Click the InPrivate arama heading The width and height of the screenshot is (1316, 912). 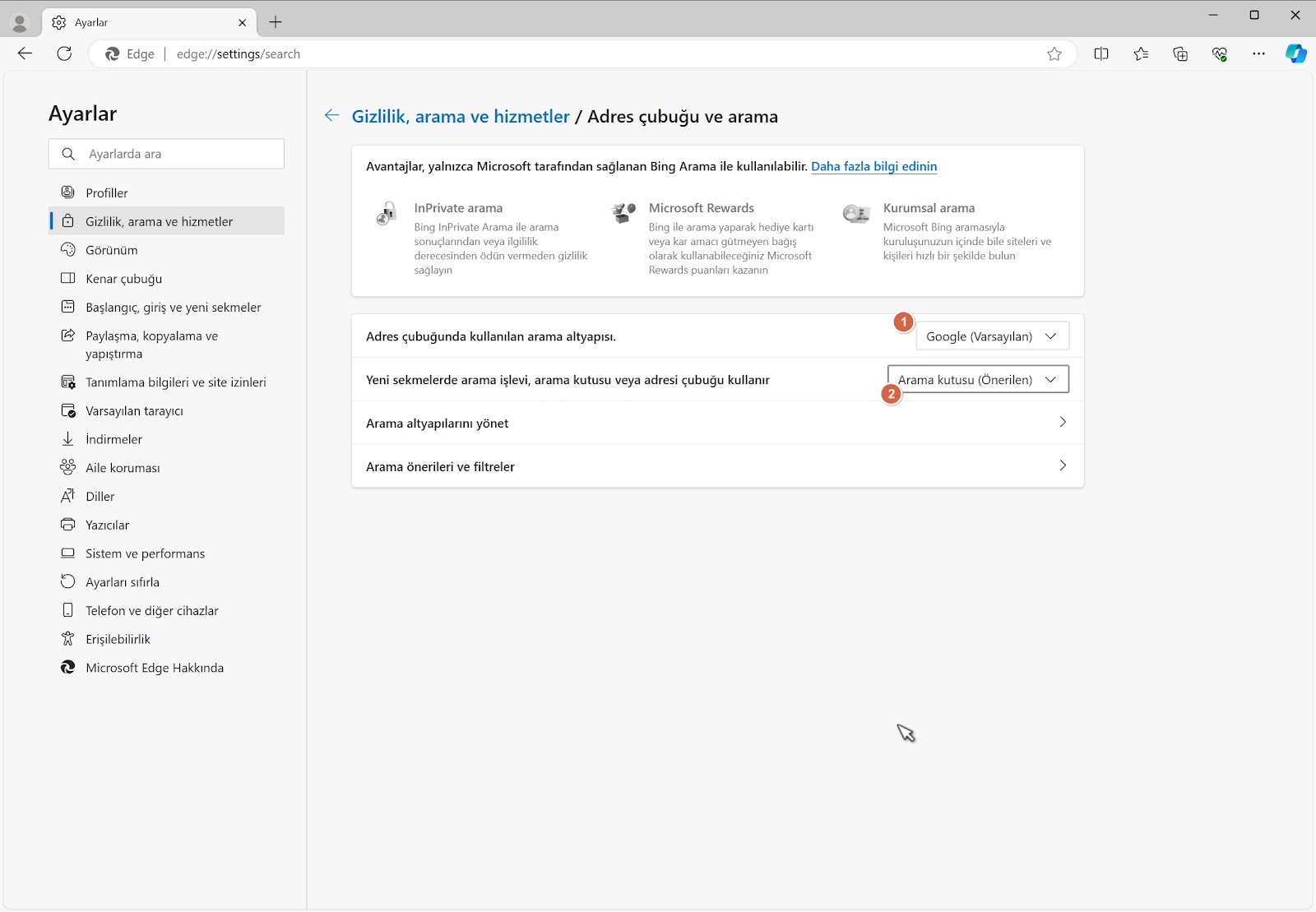[x=458, y=208]
